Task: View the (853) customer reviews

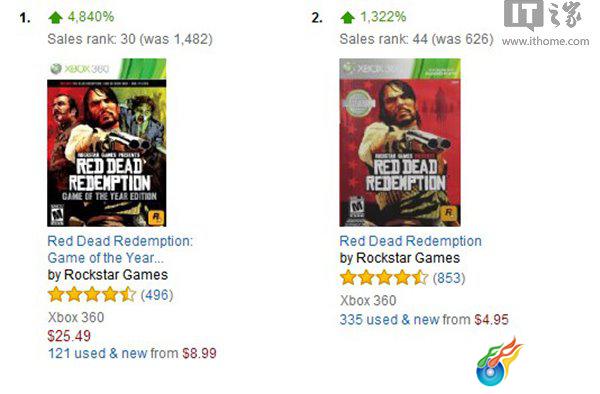Action: pos(449,278)
